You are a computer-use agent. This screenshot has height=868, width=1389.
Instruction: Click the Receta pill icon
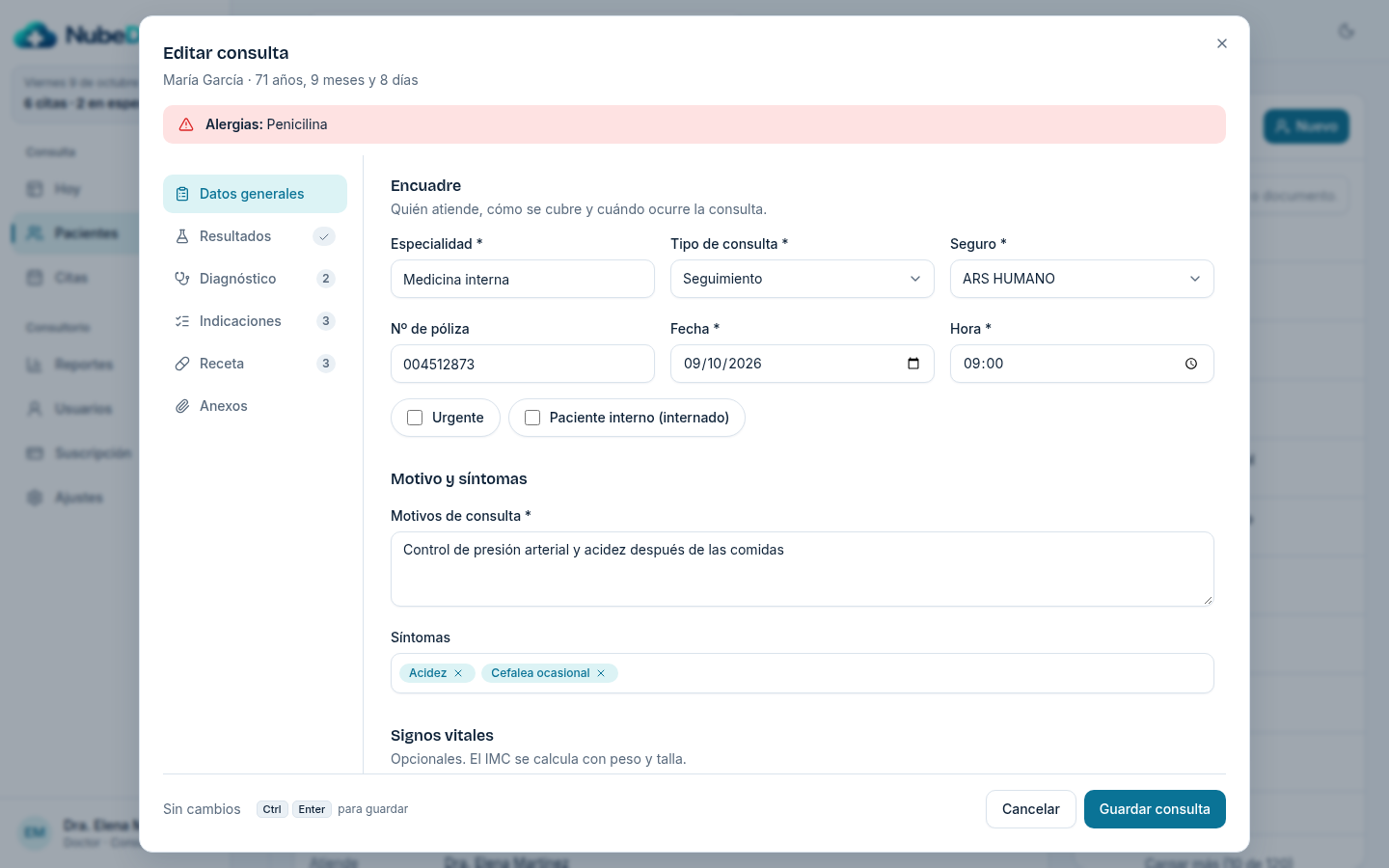coord(182,364)
